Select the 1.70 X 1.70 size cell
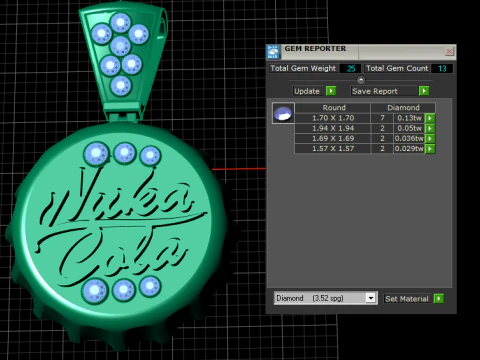480x360 pixels. click(x=333, y=118)
